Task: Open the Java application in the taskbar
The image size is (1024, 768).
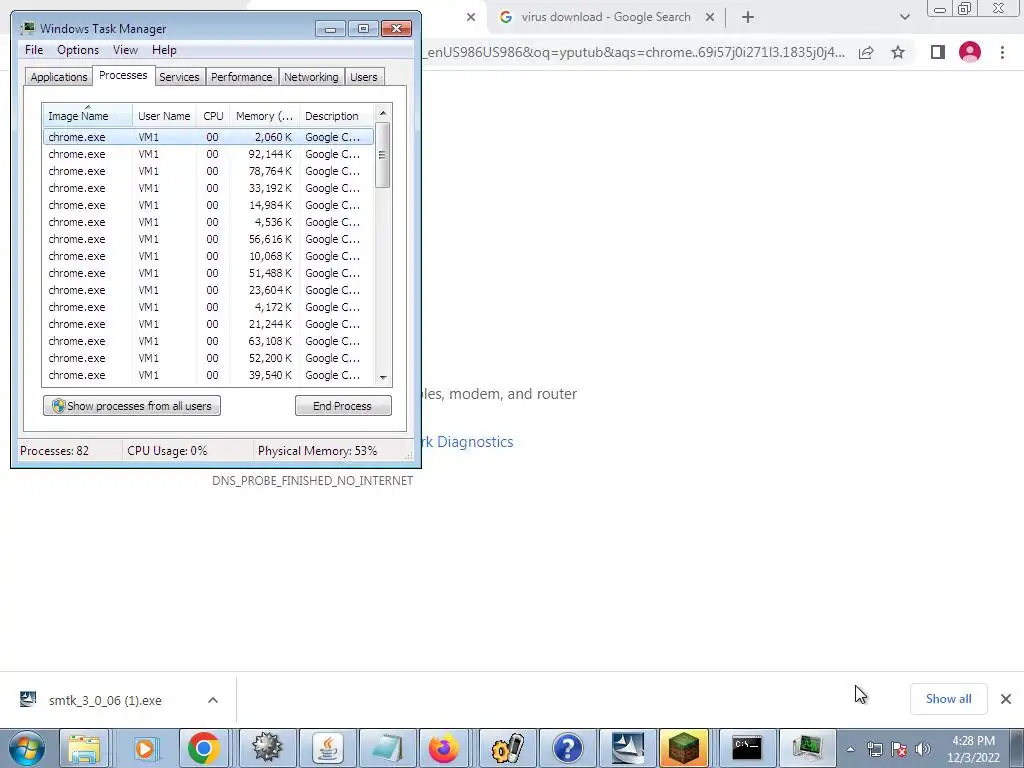Action: click(327, 748)
